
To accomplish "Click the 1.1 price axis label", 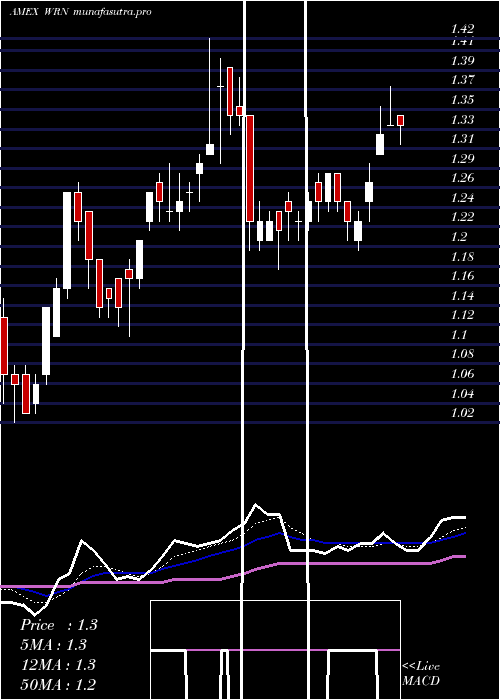I will 459,334.
